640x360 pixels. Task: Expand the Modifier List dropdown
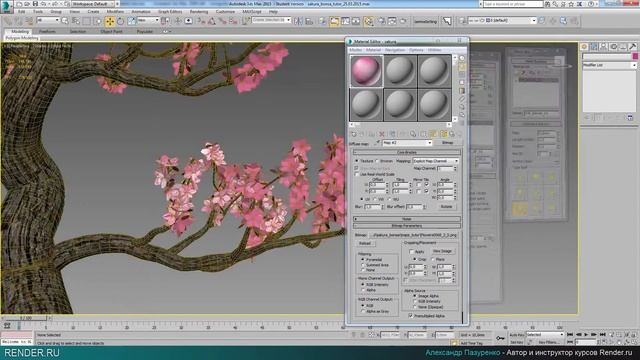(609, 65)
